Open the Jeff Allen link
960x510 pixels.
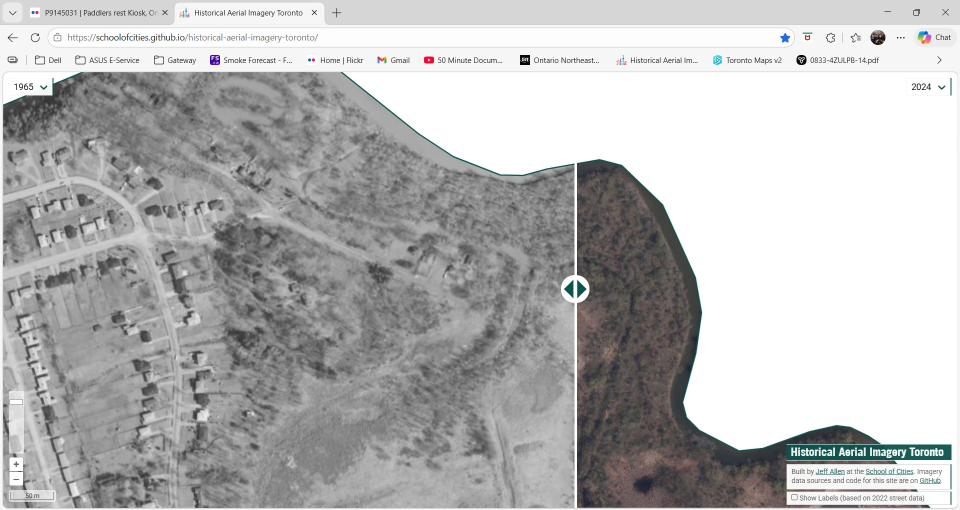point(829,471)
